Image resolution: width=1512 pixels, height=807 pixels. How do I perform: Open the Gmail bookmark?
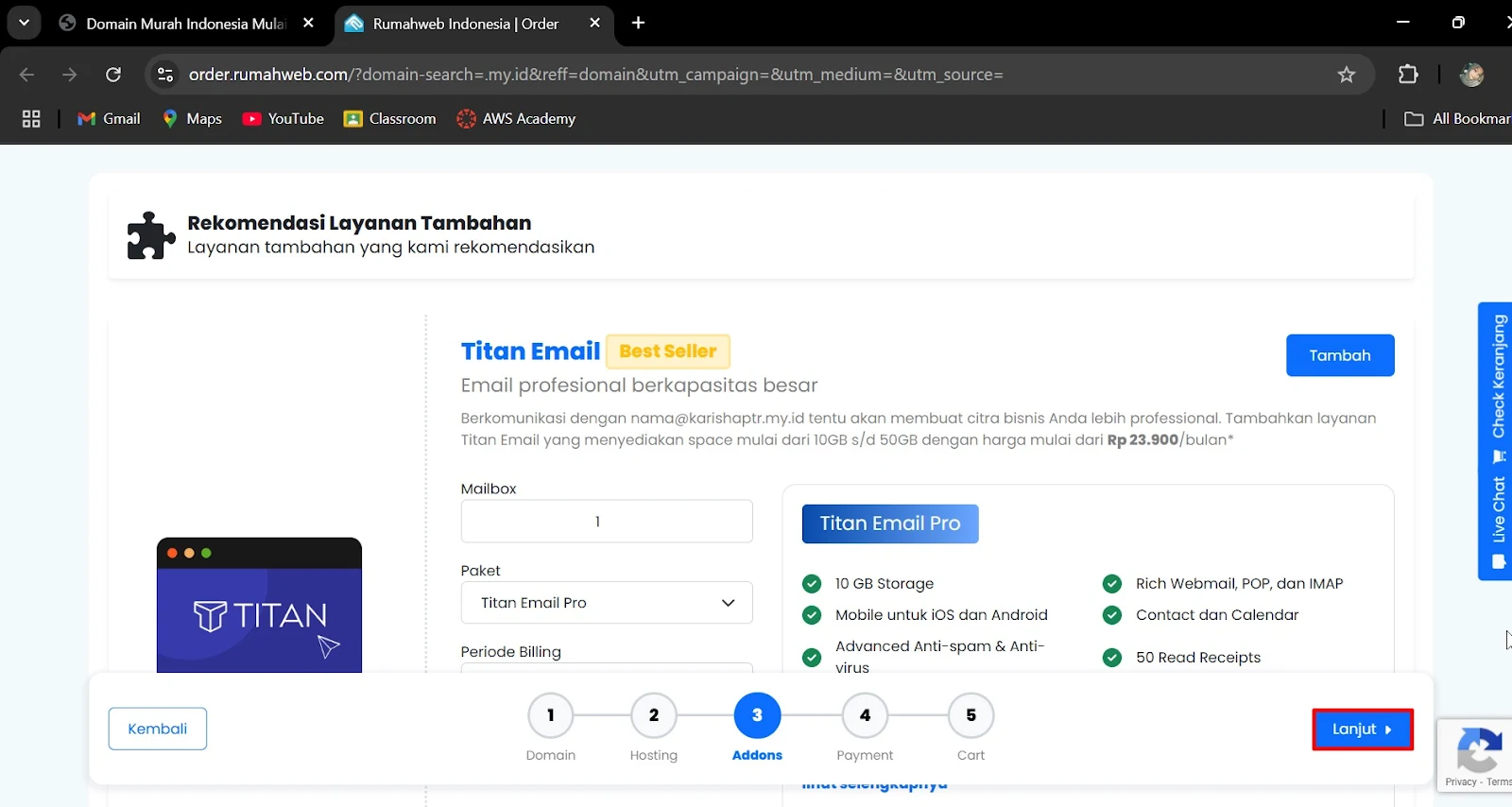[x=110, y=119]
